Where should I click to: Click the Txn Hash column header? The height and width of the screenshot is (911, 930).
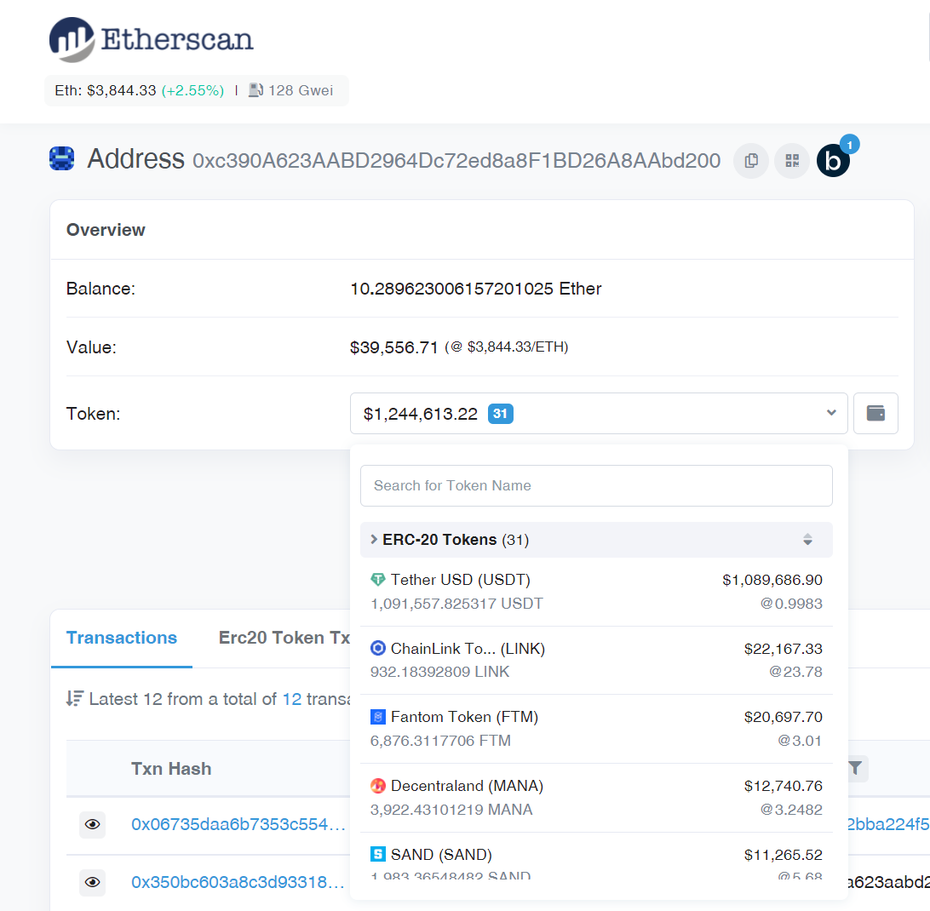pos(171,769)
